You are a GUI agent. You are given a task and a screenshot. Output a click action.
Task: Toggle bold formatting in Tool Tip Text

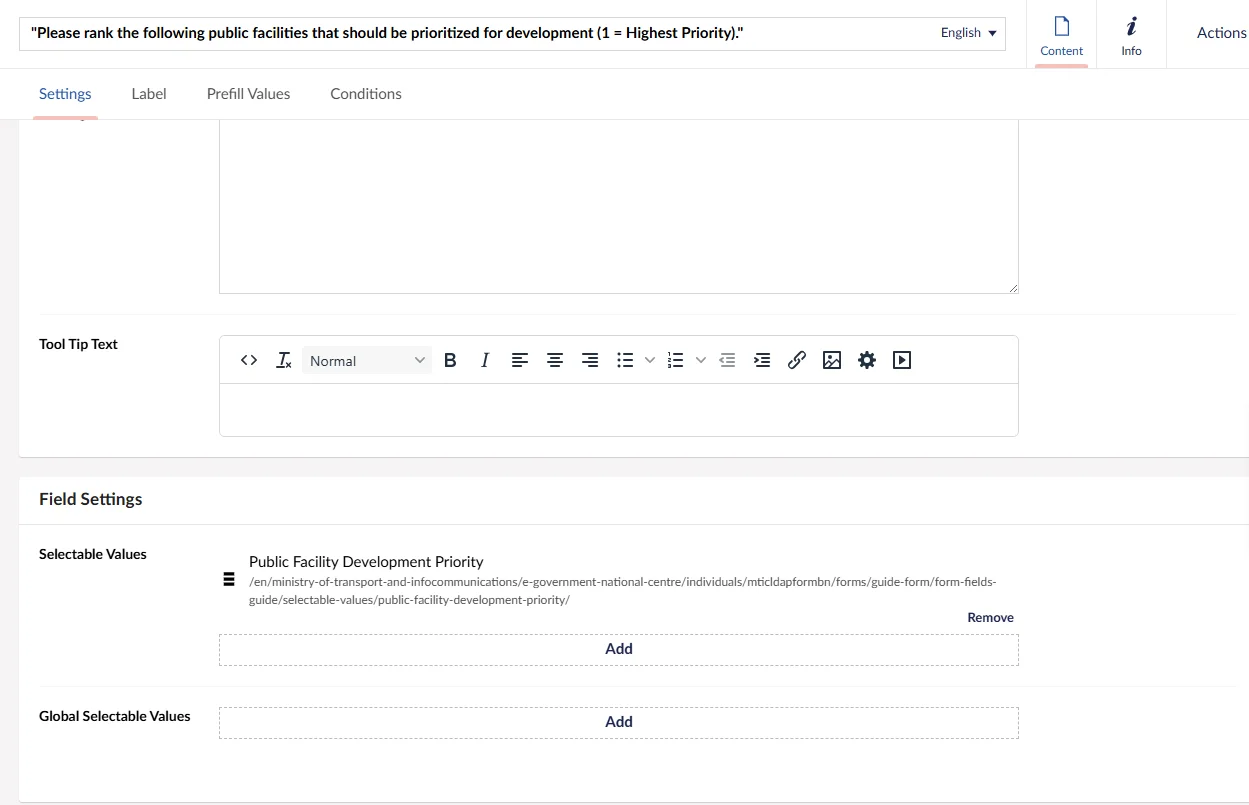[x=450, y=361]
